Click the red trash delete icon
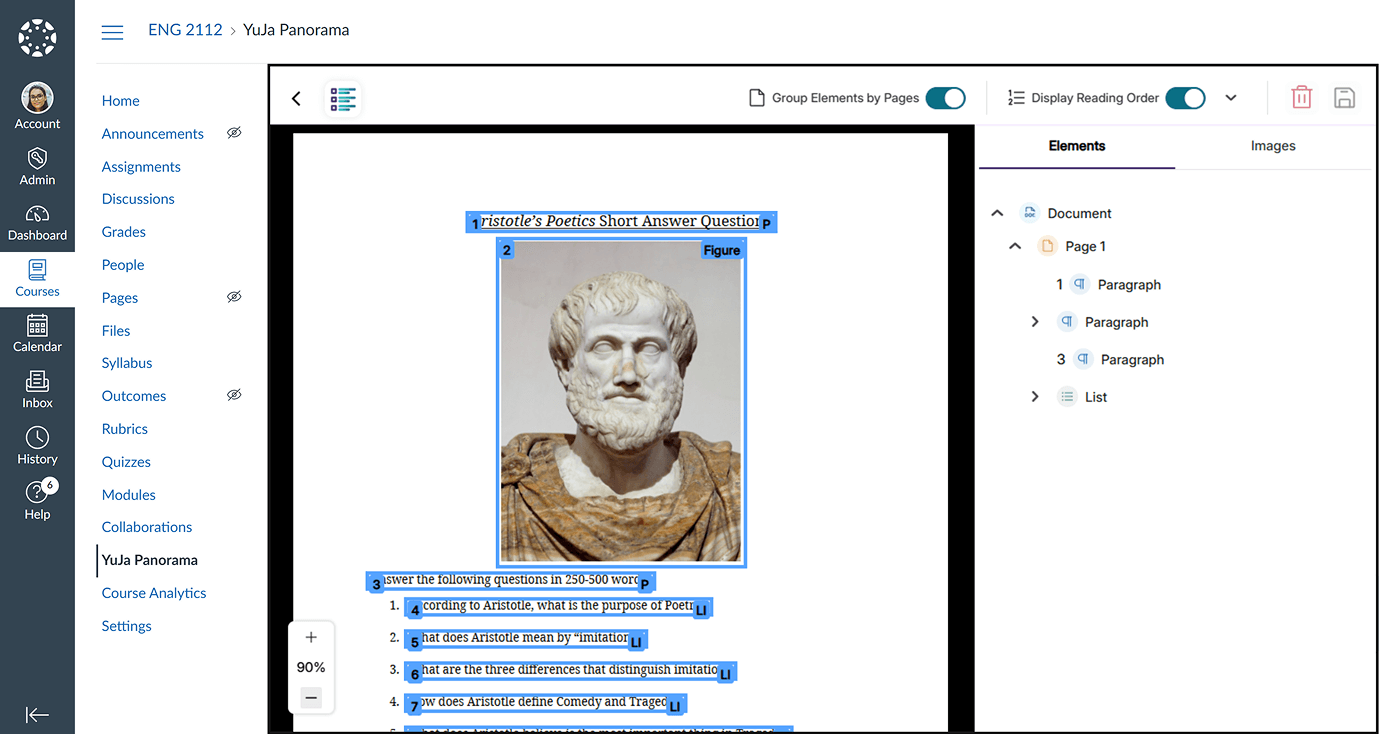This screenshot has height=734, width=1400. [x=1301, y=97]
